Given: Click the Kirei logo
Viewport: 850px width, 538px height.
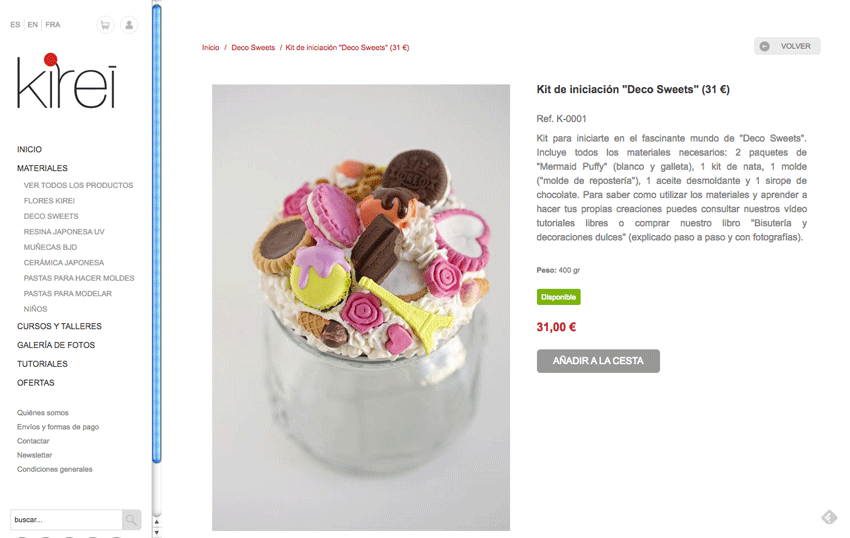Looking at the screenshot, I should [67, 81].
